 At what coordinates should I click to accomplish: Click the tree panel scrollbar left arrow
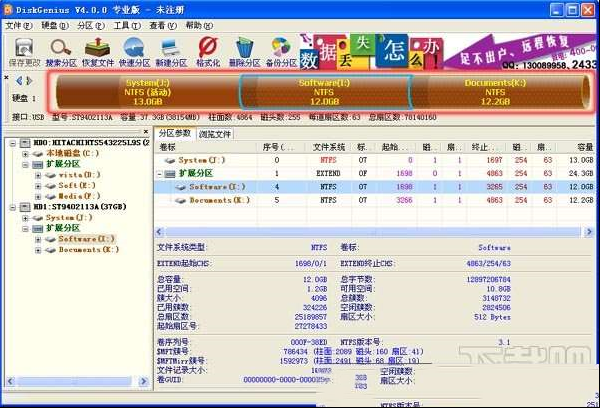pyautogui.click(x=11, y=381)
